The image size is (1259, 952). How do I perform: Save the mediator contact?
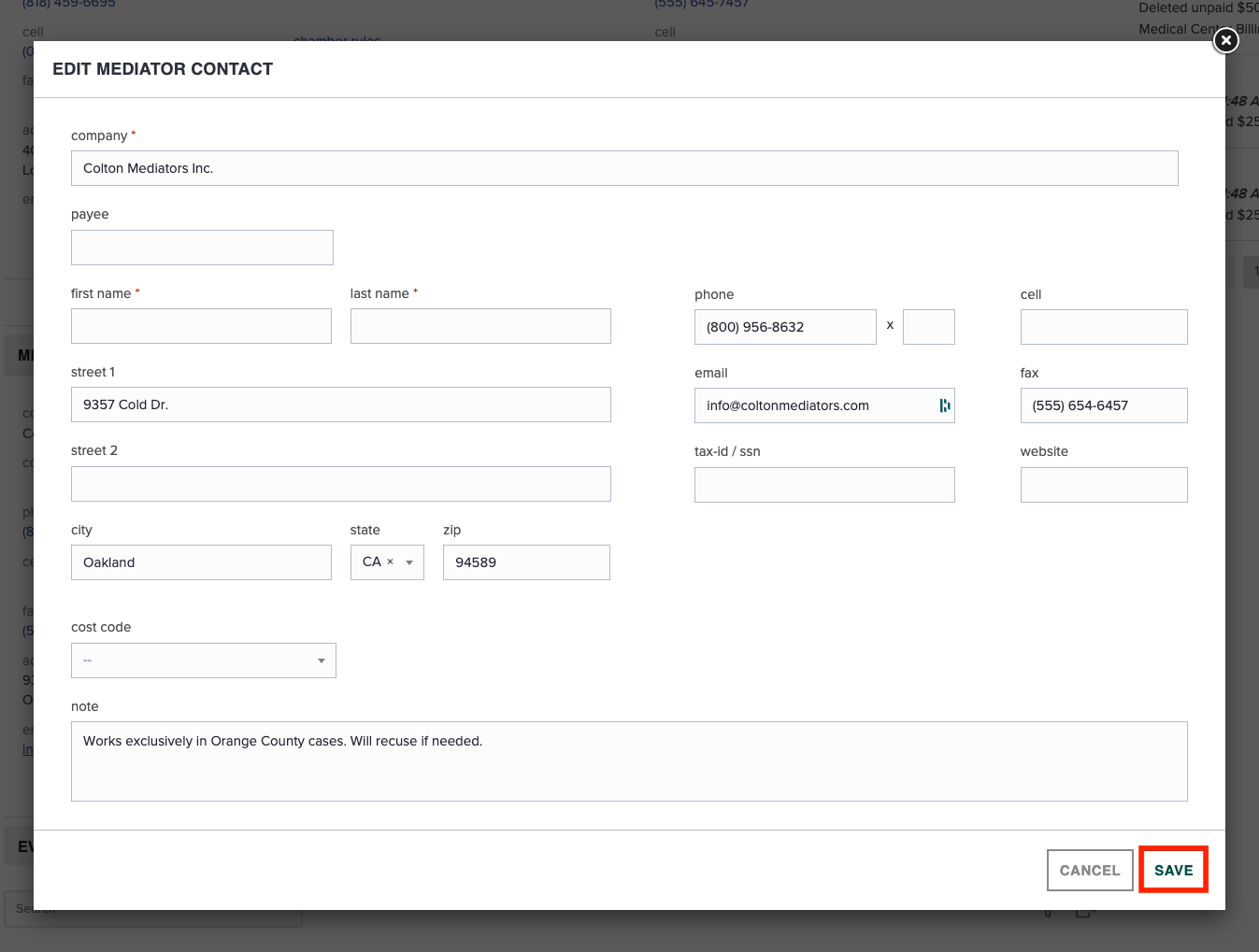pos(1173,870)
